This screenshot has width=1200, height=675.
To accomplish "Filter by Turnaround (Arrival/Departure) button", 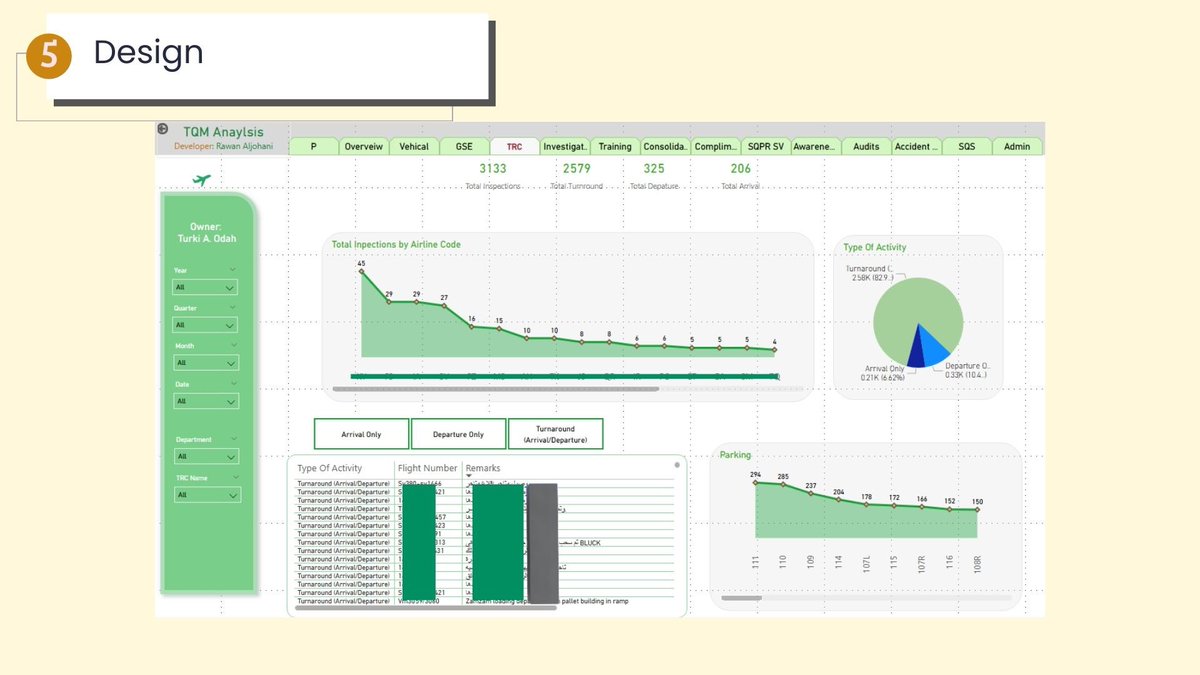I will point(555,434).
